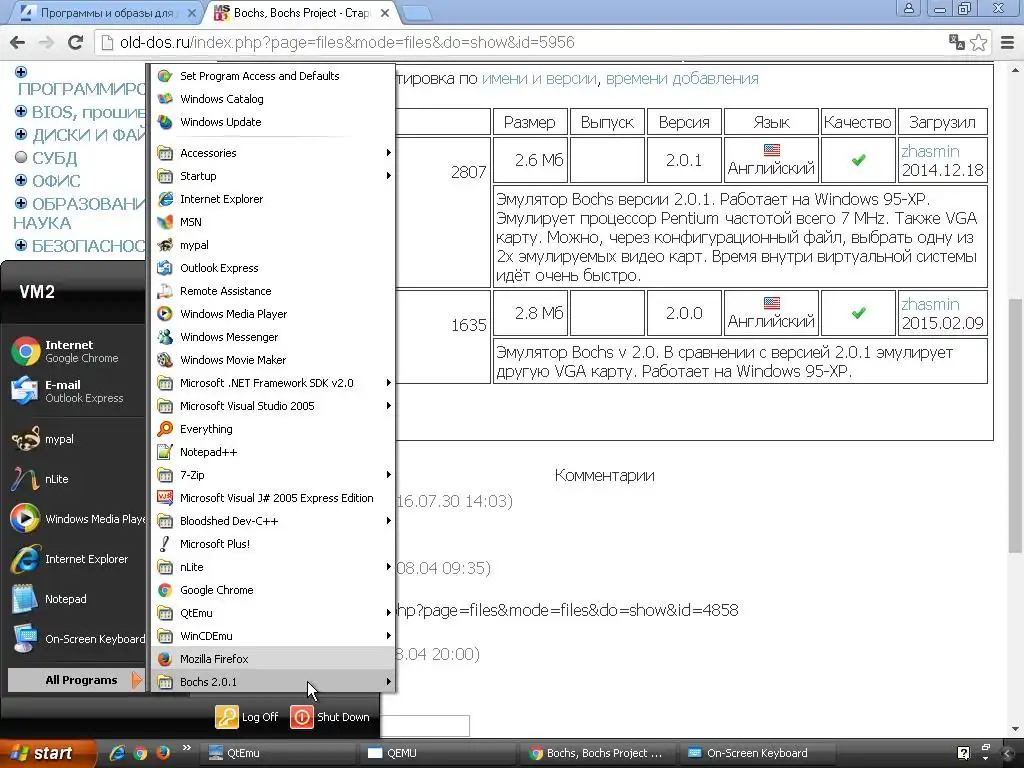Launch Microsoft Visual J# 2005 Express Edition

(x=273, y=498)
